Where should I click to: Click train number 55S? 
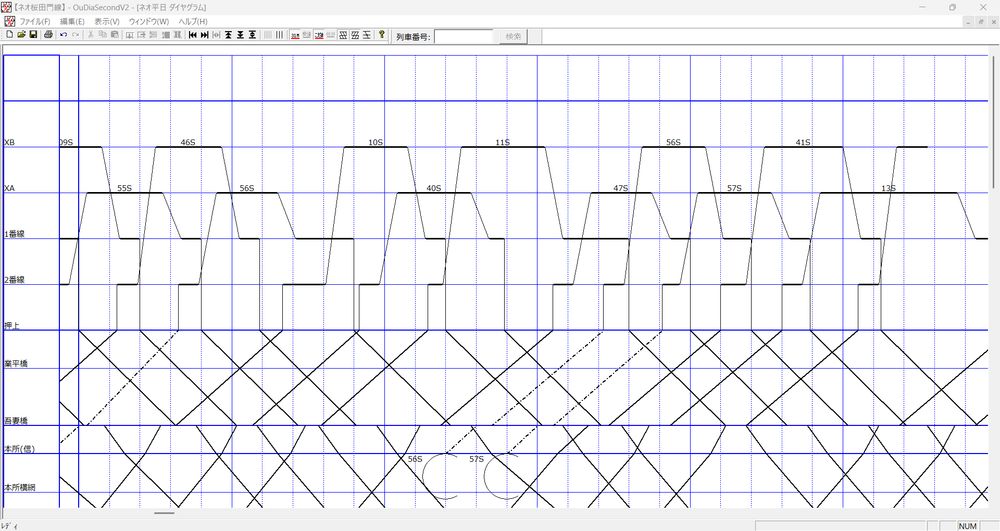click(124, 189)
